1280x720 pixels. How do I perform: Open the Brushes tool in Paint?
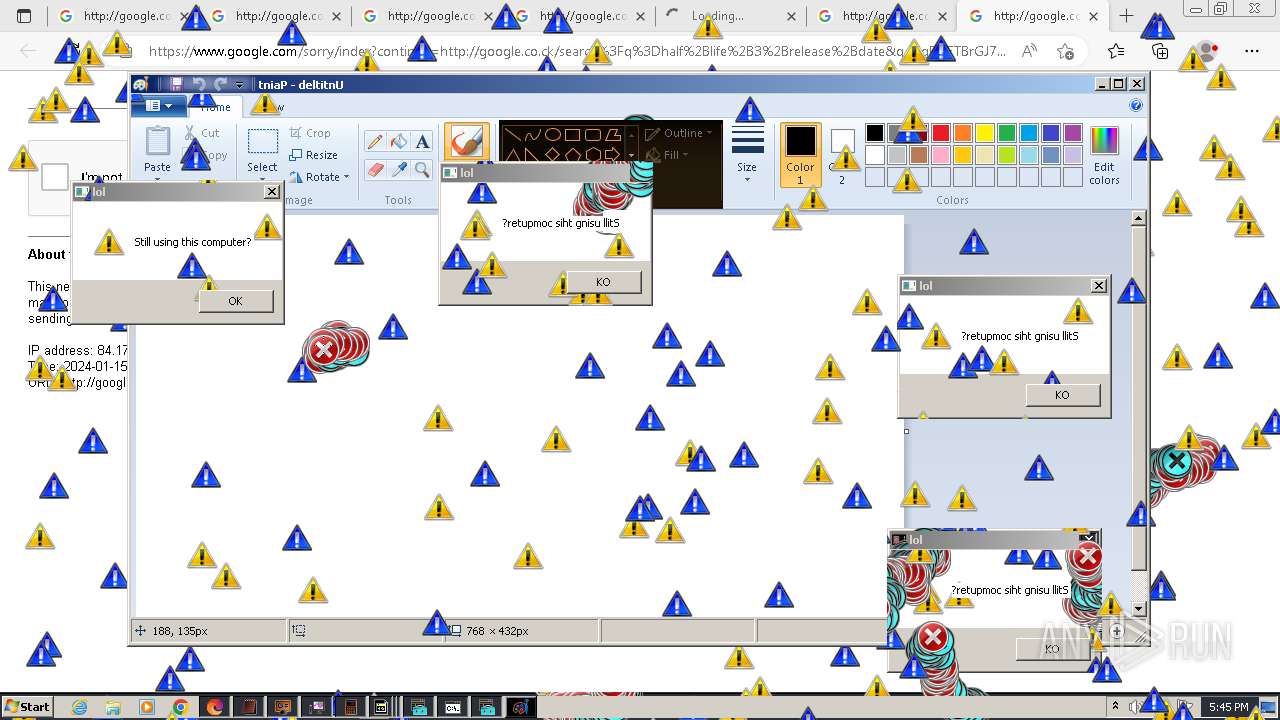click(466, 142)
